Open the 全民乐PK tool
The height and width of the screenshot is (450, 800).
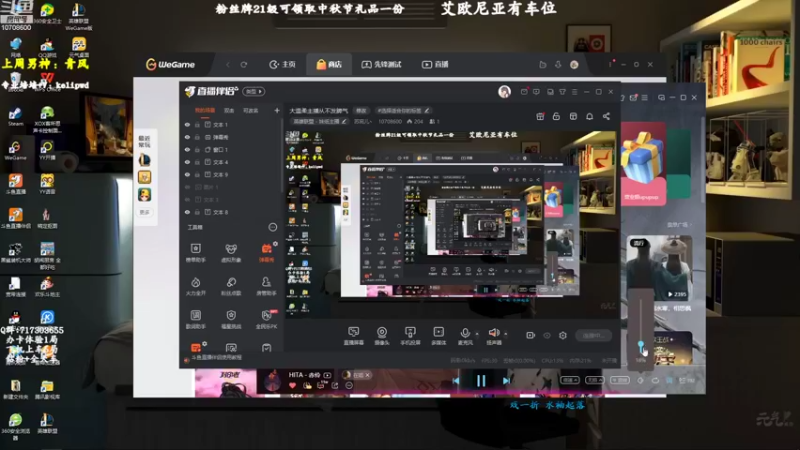click(x=266, y=319)
